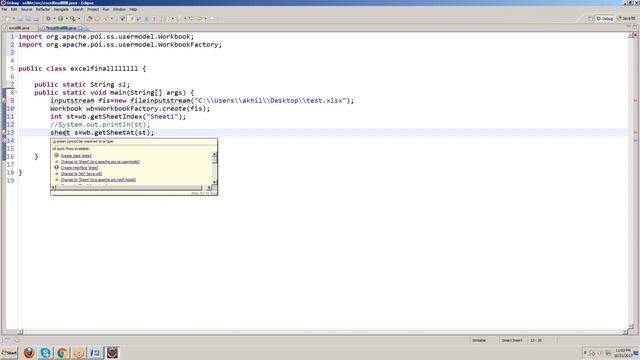The height and width of the screenshot is (360, 640).
Task: Open the Project menu
Action: (x=93, y=9)
